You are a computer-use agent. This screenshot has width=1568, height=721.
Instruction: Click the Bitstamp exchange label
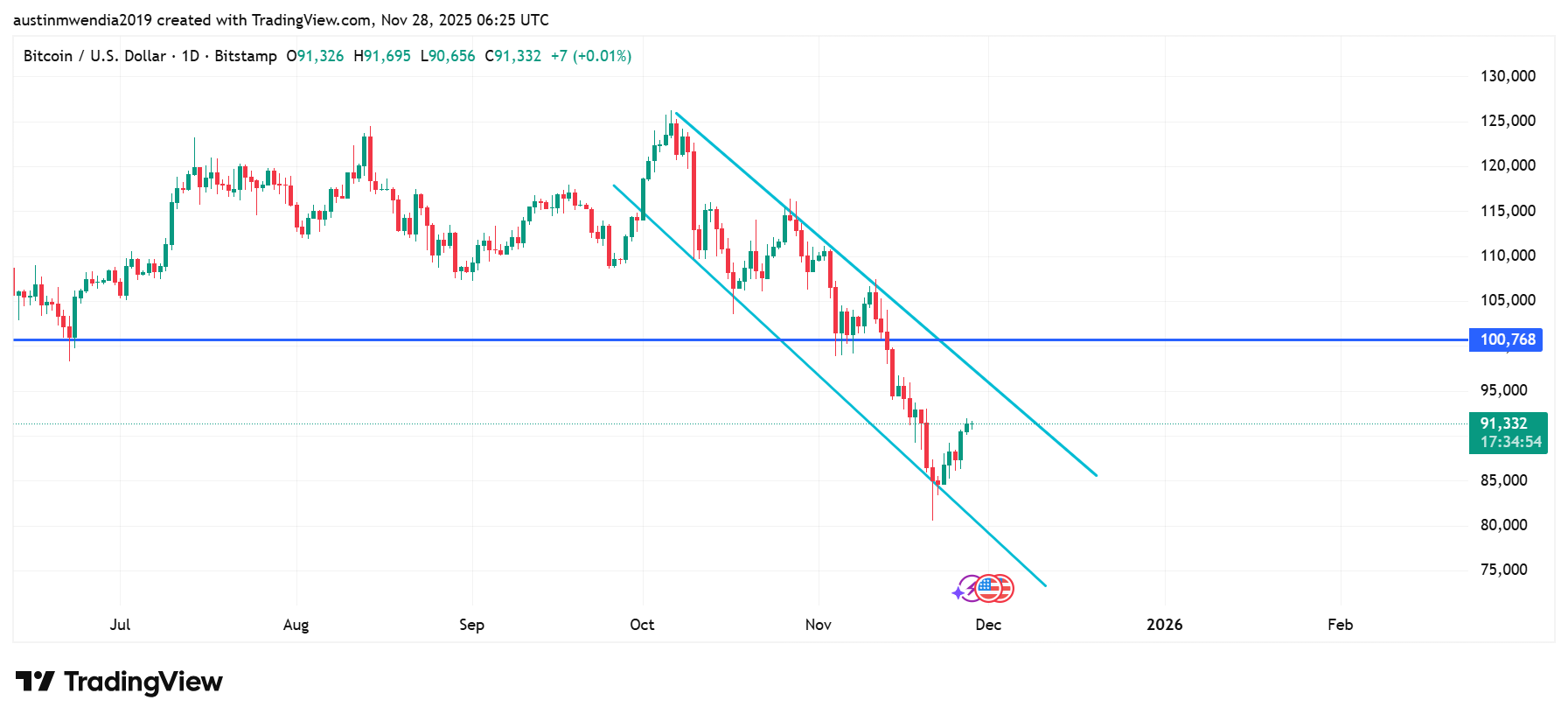(x=246, y=56)
